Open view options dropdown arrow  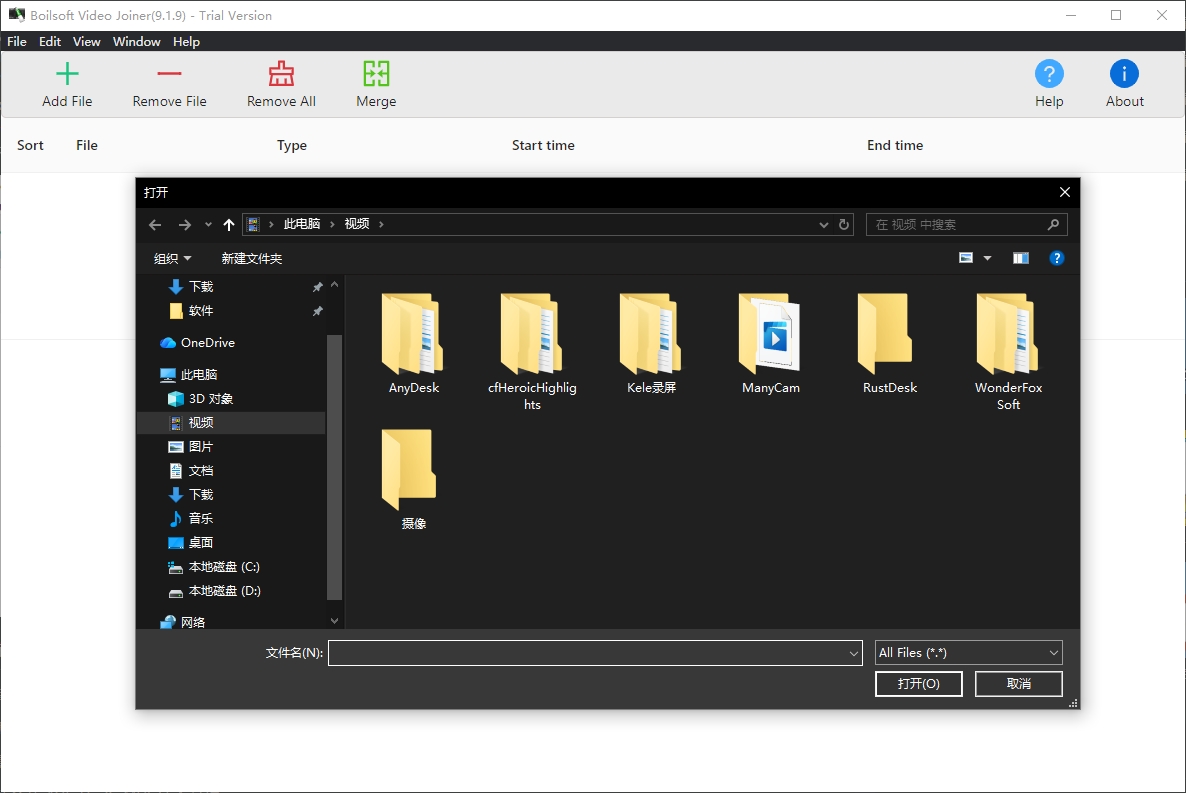tap(988, 258)
